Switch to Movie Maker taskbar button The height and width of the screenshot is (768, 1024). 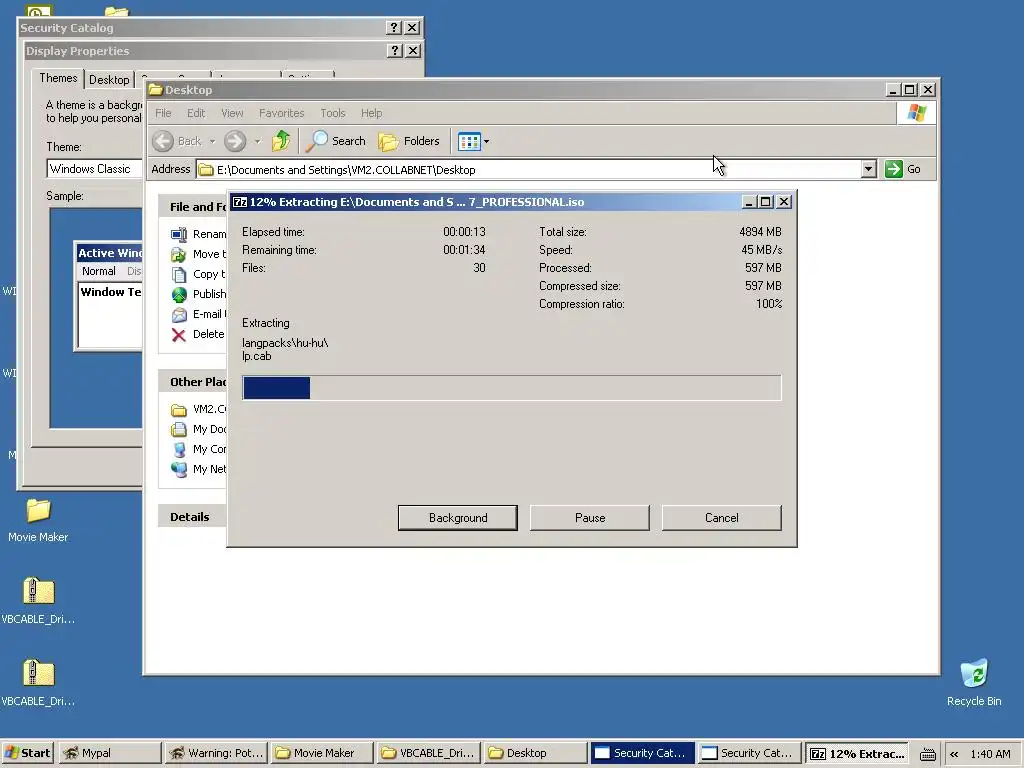click(x=322, y=753)
